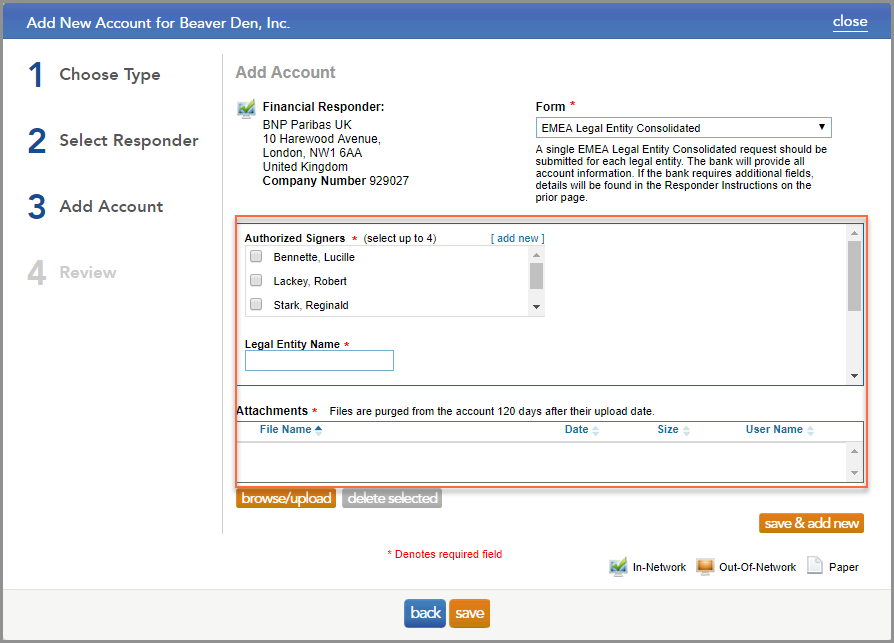The image size is (894, 643).
Task: Check Bennette, Lucille as authorized signer
Action: (256, 256)
